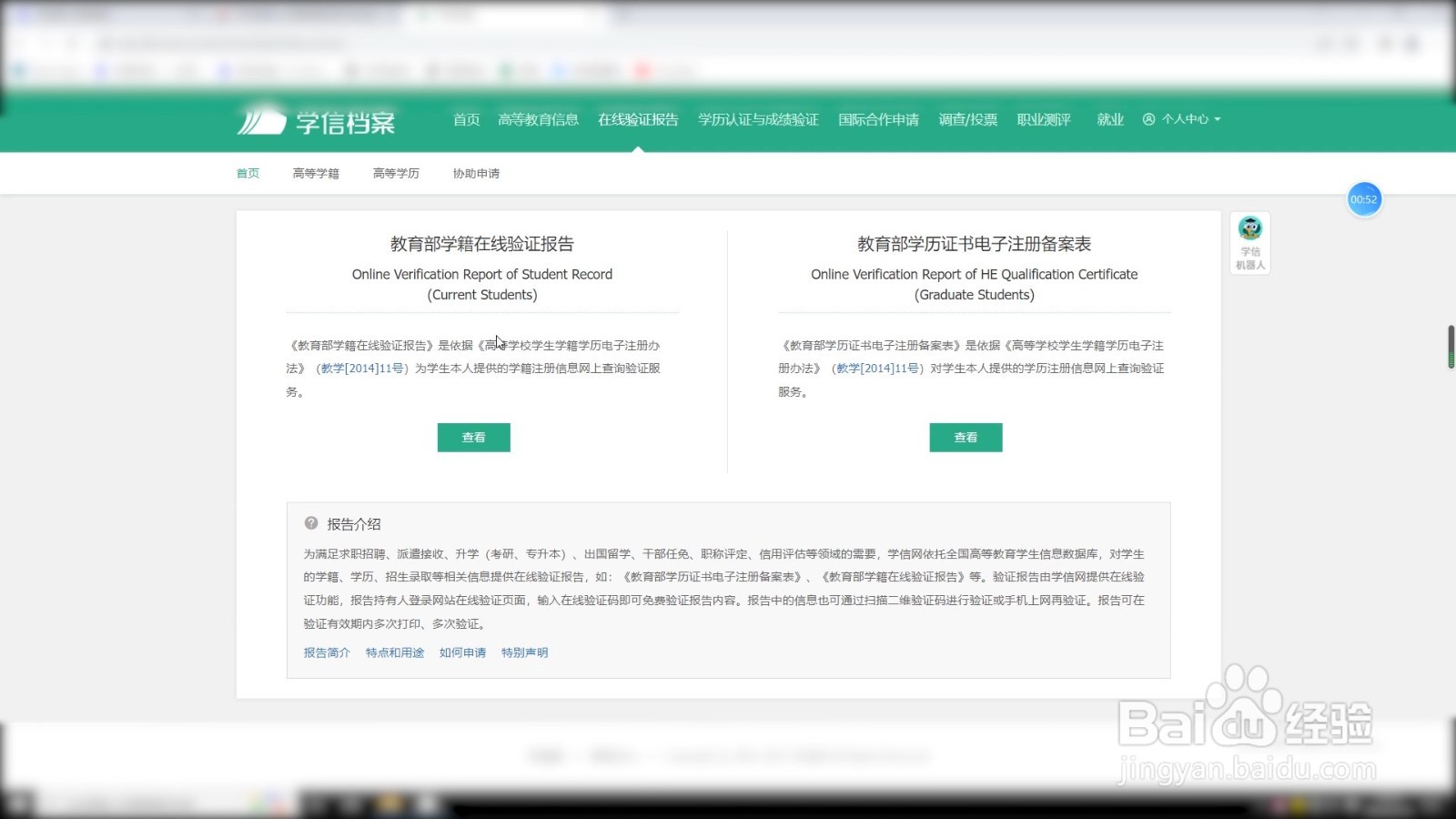Click the question mark icon next to 报告介绍
The width and height of the screenshot is (1456, 819).
tap(313, 524)
